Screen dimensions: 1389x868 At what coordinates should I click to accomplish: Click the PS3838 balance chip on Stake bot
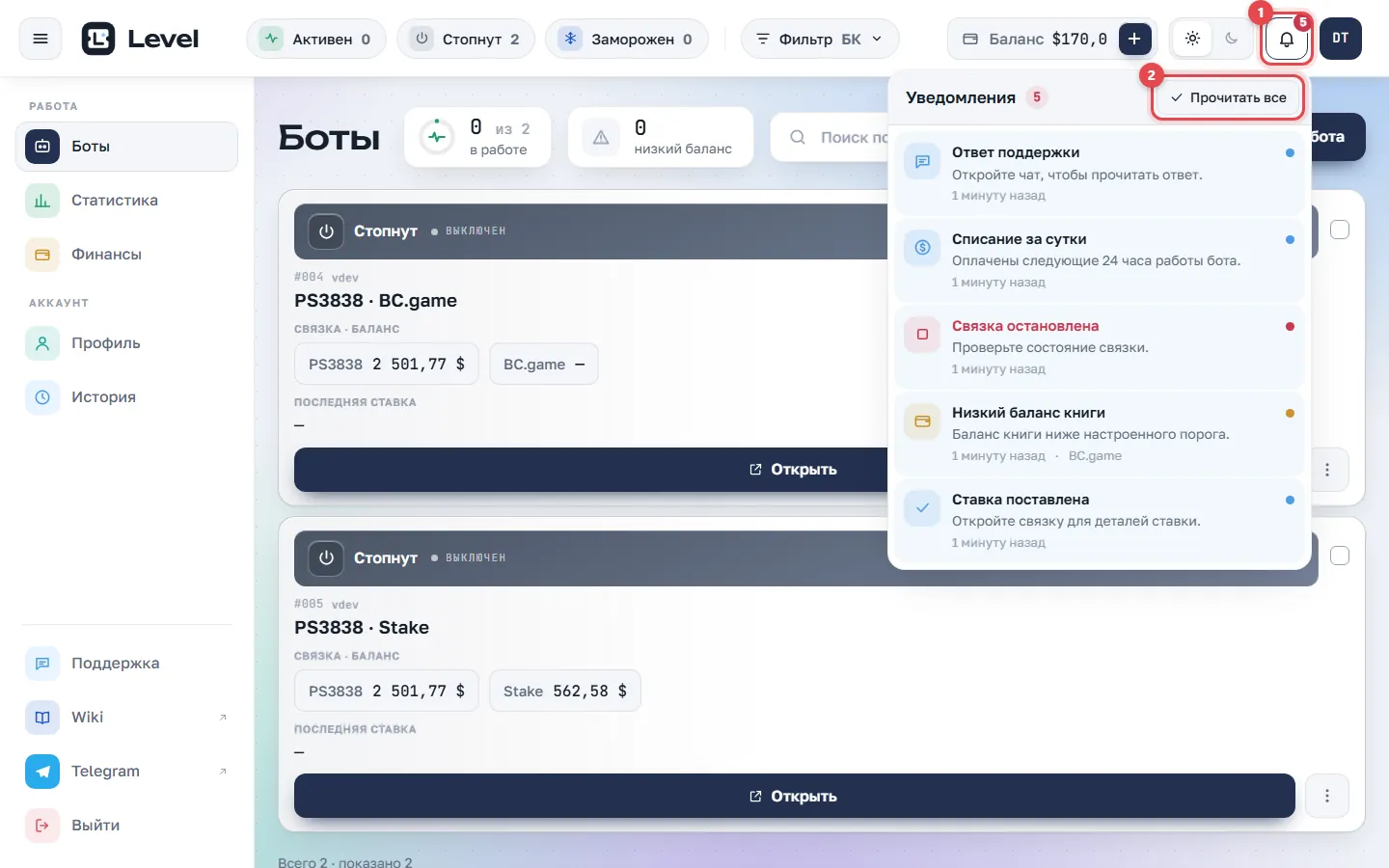pos(387,692)
